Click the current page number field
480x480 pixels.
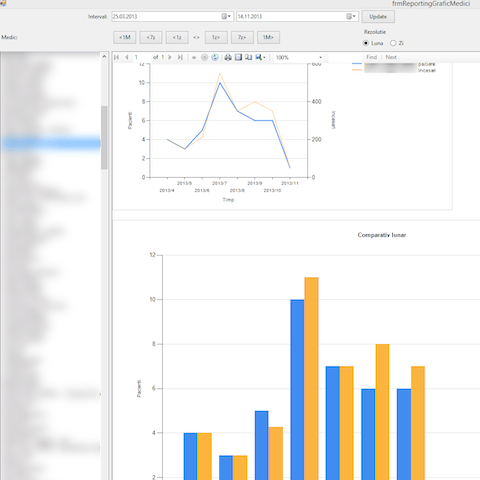142,57
